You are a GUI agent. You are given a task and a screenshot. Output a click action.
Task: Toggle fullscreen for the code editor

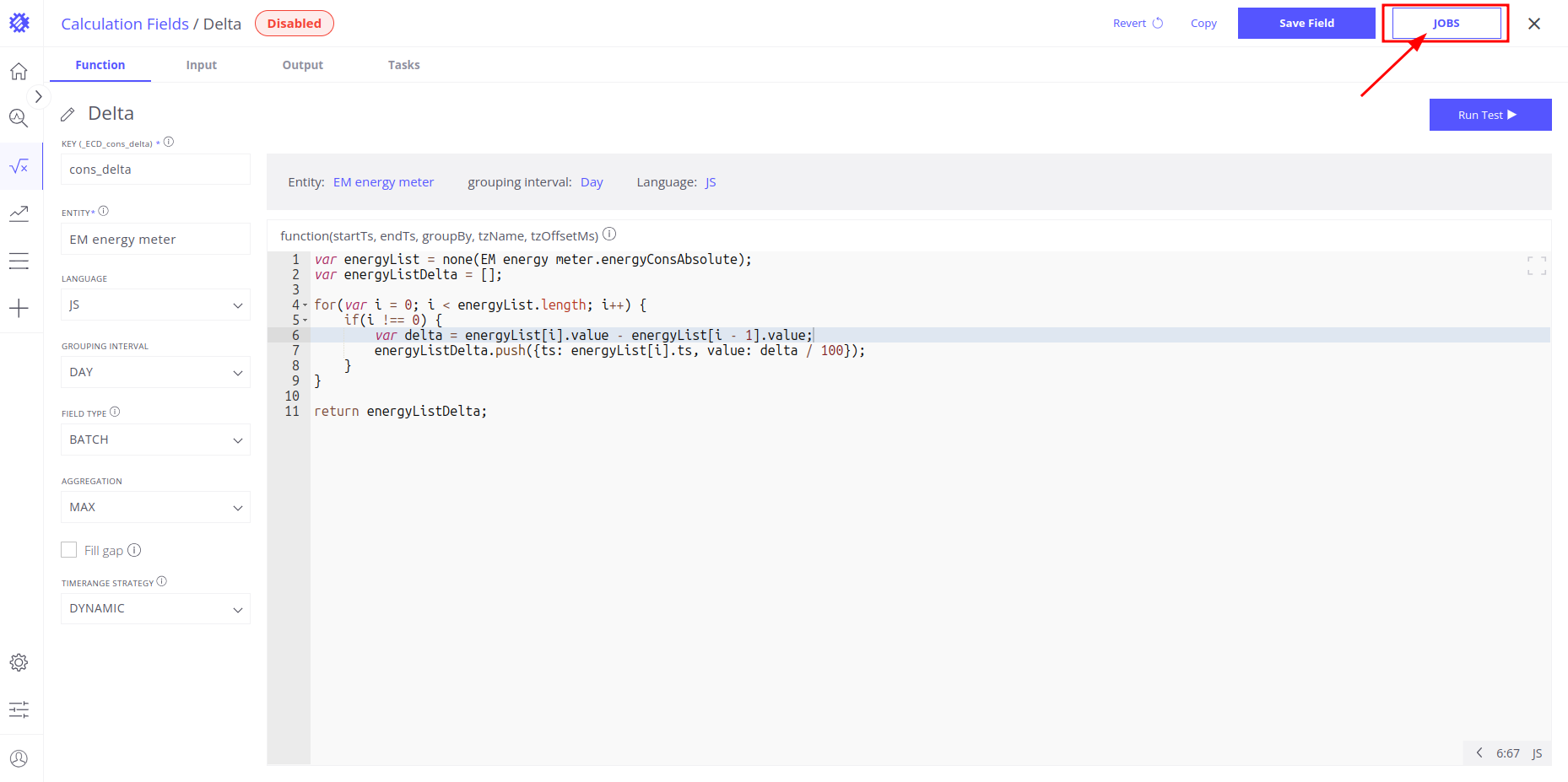pyautogui.click(x=1536, y=266)
